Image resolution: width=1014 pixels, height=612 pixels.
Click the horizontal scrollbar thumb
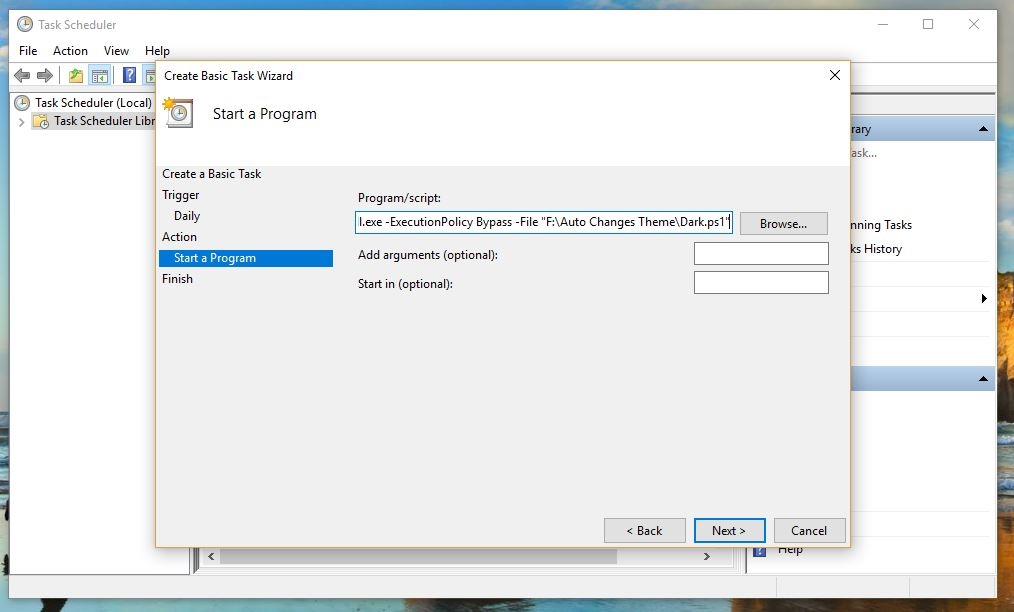click(x=418, y=556)
